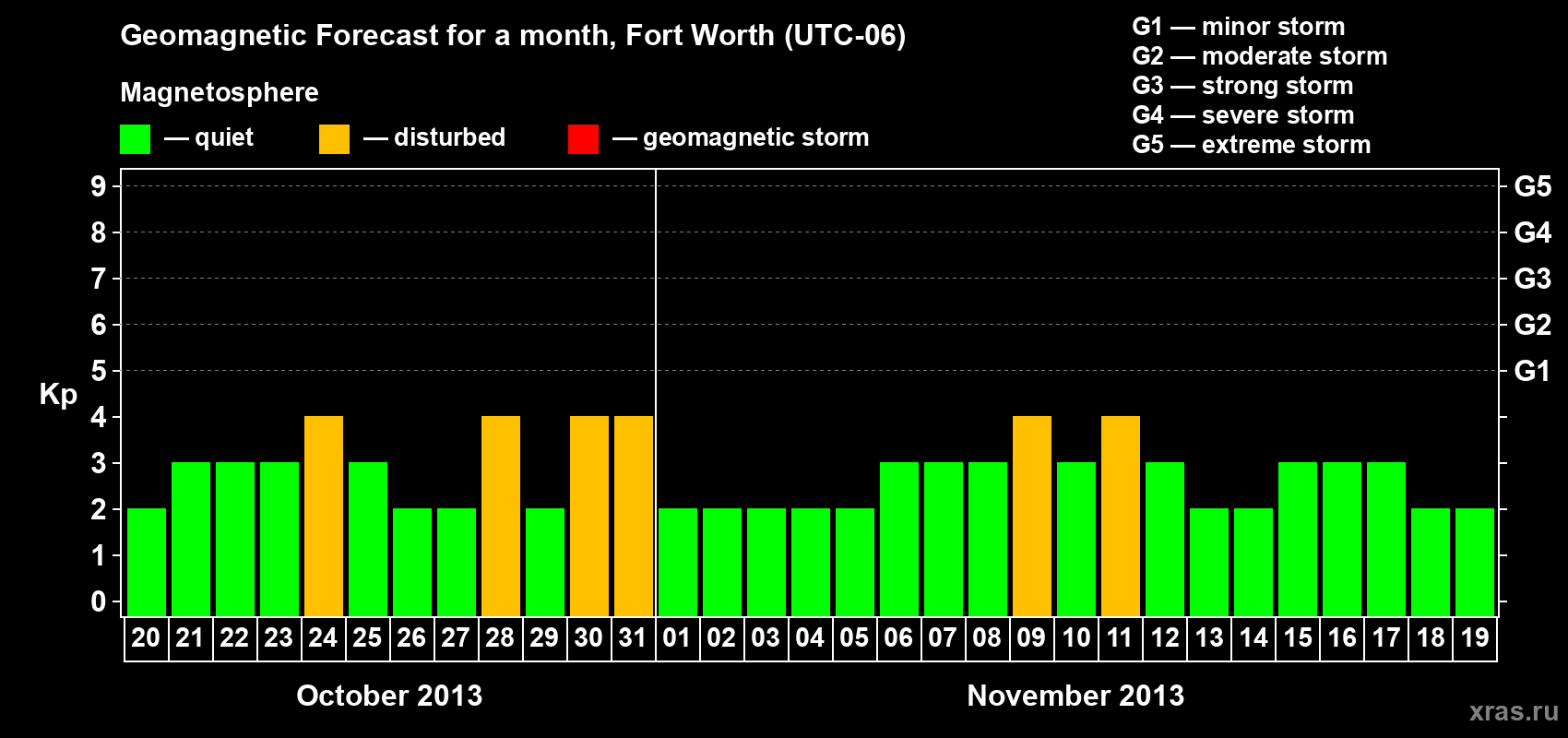Viewport: 1568px width, 738px height.
Task: Select the orange bar for October 31
Action: [x=634, y=516]
